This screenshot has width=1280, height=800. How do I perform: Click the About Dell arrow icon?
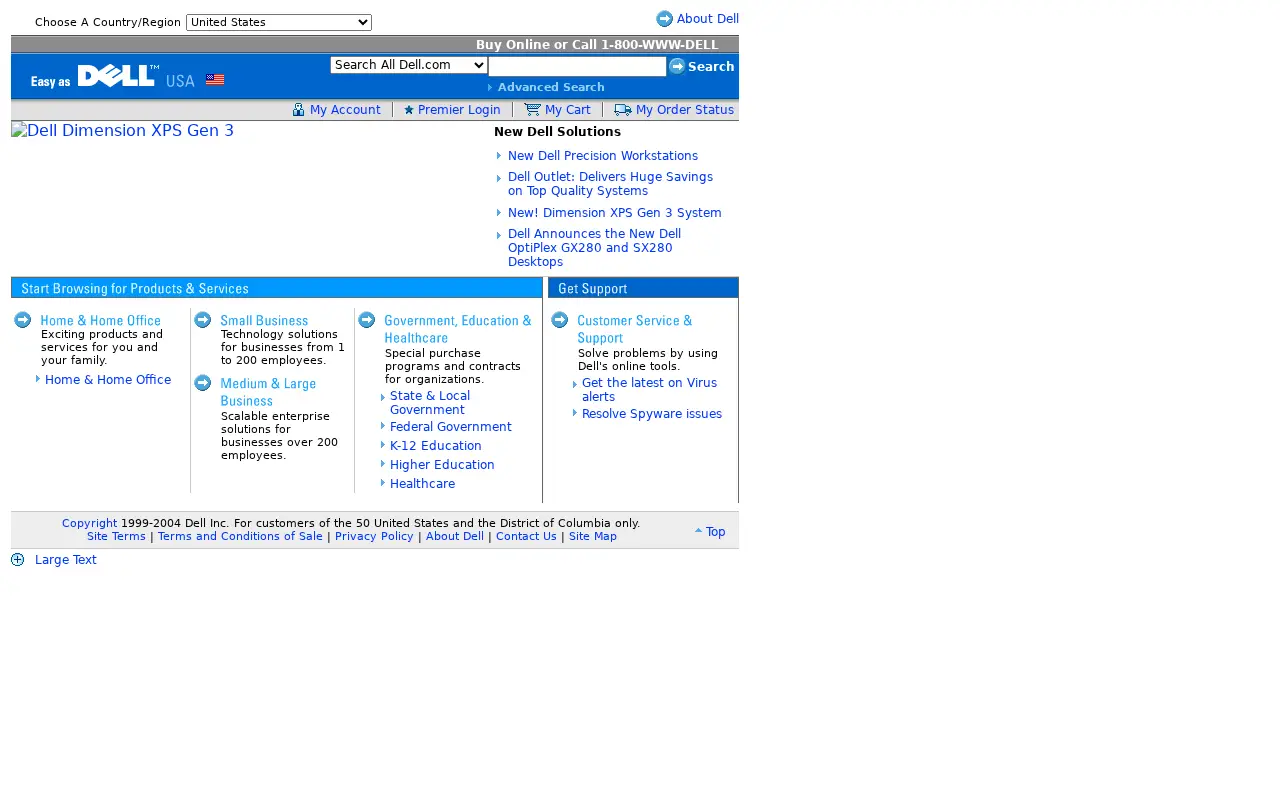665,19
